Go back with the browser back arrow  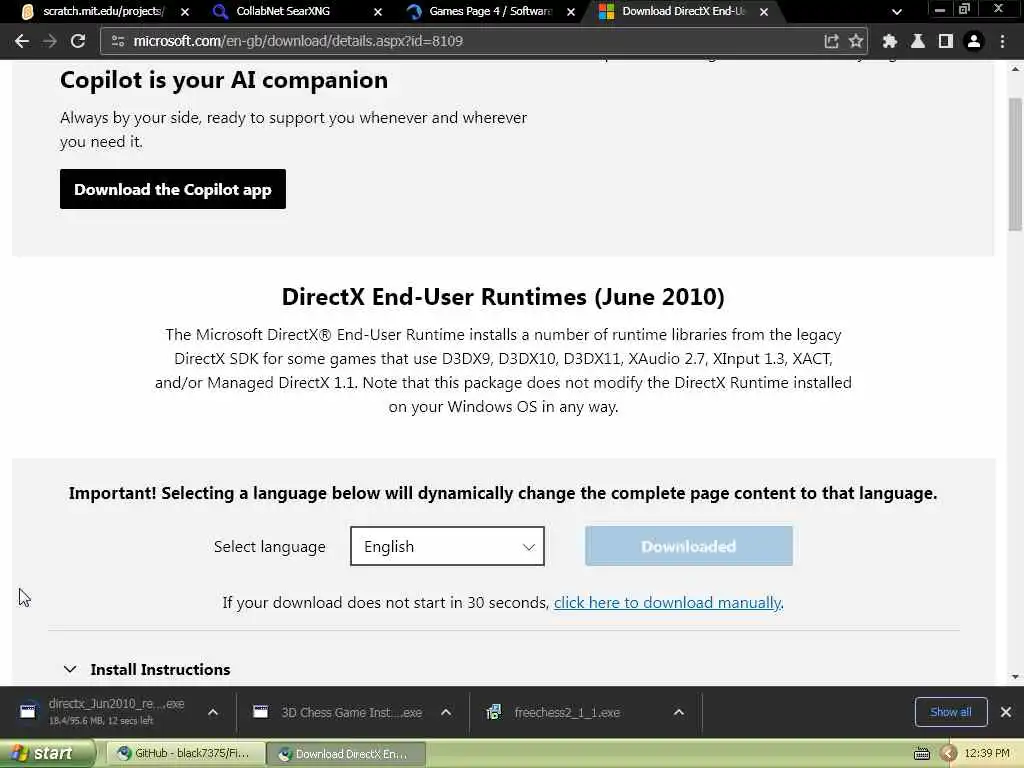(22, 41)
